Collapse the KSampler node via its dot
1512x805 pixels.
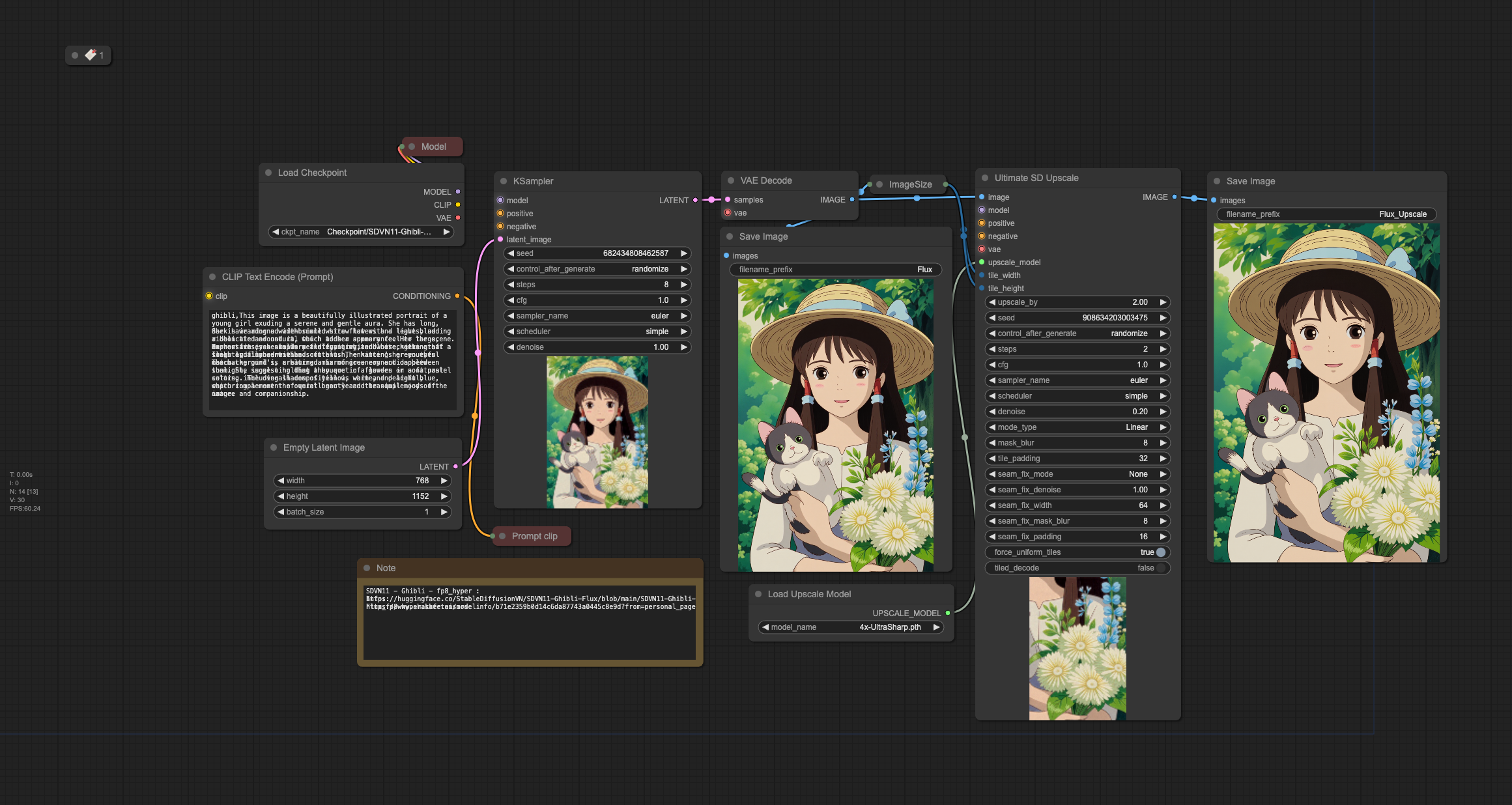[504, 181]
